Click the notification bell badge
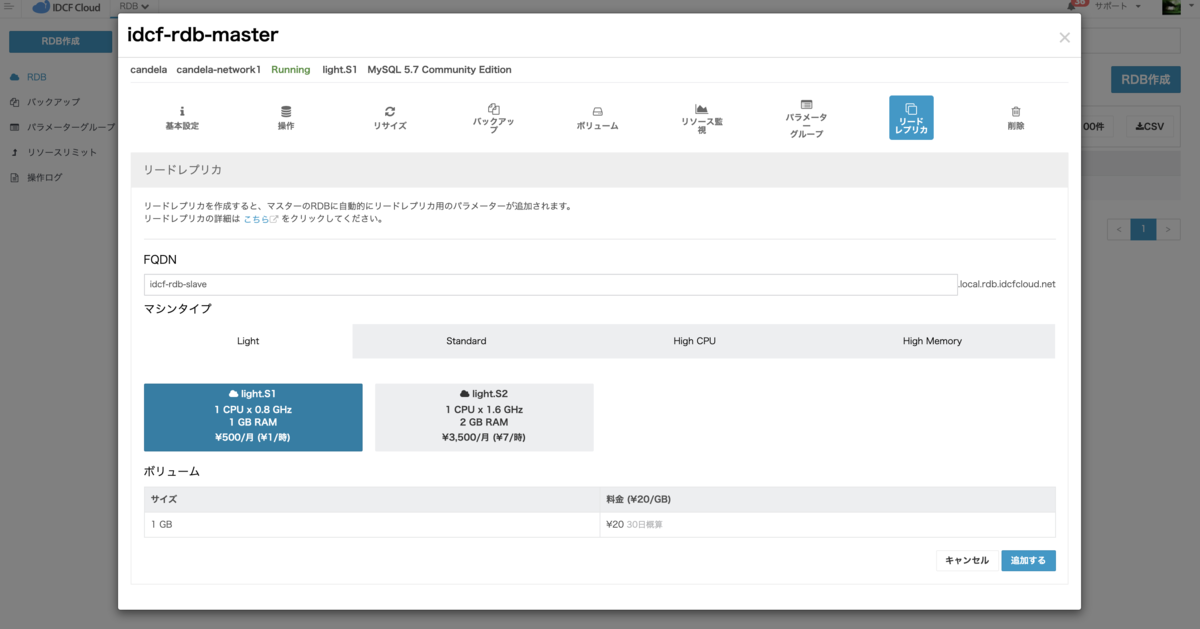The image size is (1200, 629). [x=1078, y=5]
